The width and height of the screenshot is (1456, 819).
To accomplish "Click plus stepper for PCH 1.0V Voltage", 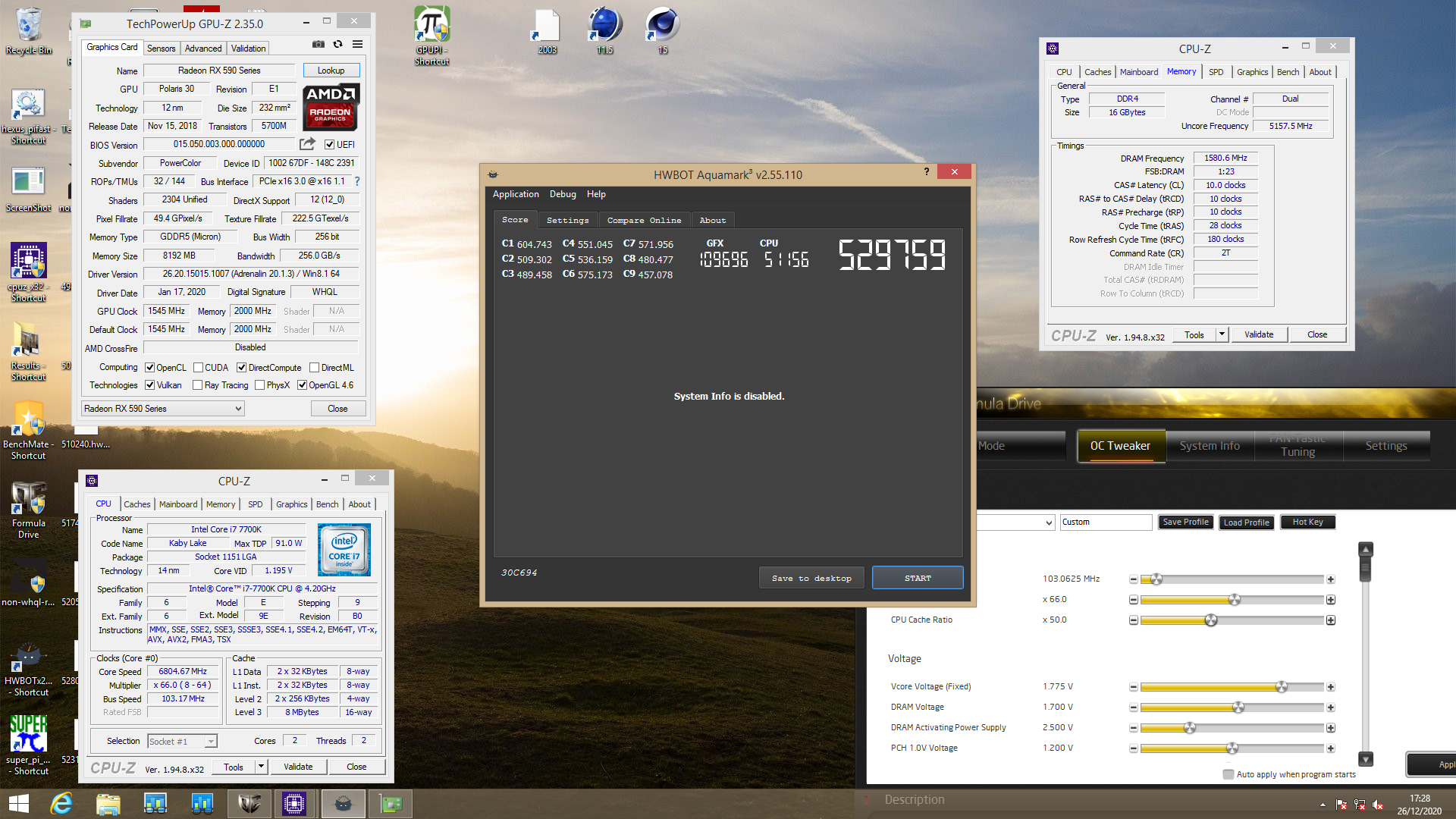I will tap(1330, 748).
